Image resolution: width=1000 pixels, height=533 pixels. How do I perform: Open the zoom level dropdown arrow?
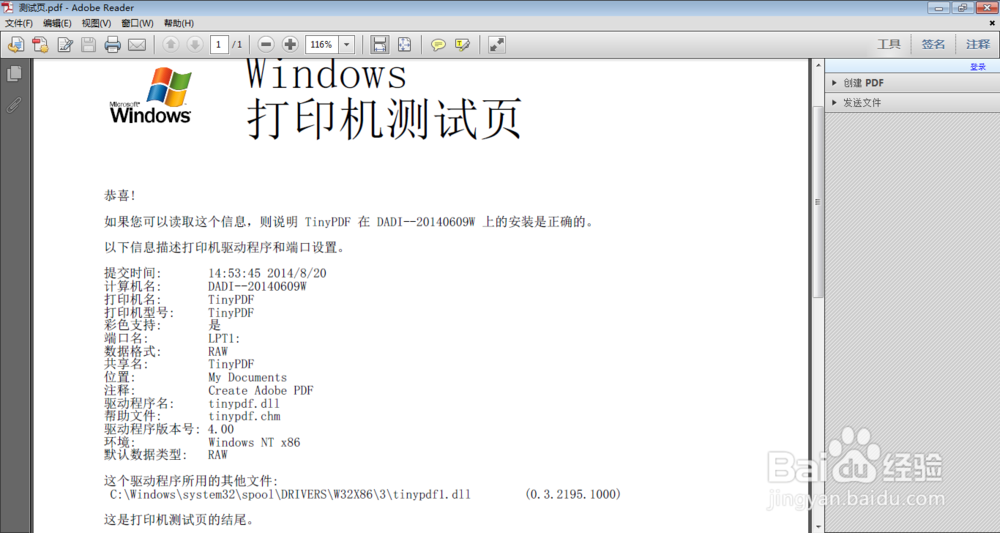(347, 45)
